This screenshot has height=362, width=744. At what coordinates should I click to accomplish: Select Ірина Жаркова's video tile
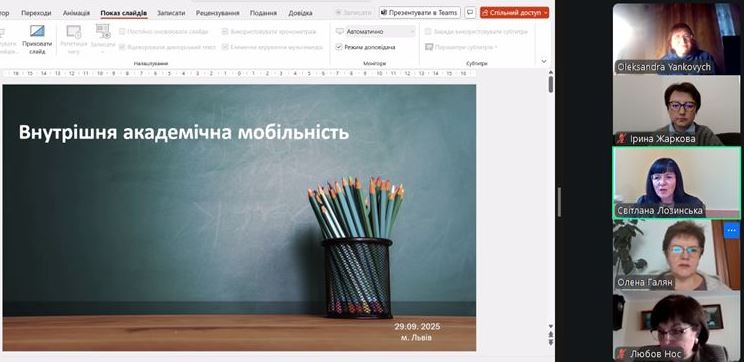[x=676, y=110]
